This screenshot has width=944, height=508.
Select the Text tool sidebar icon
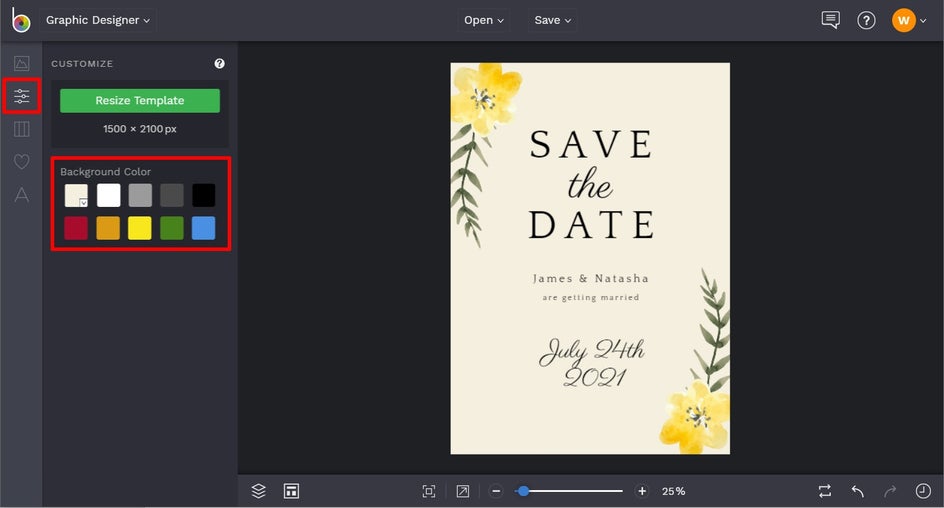click(21, 194)
